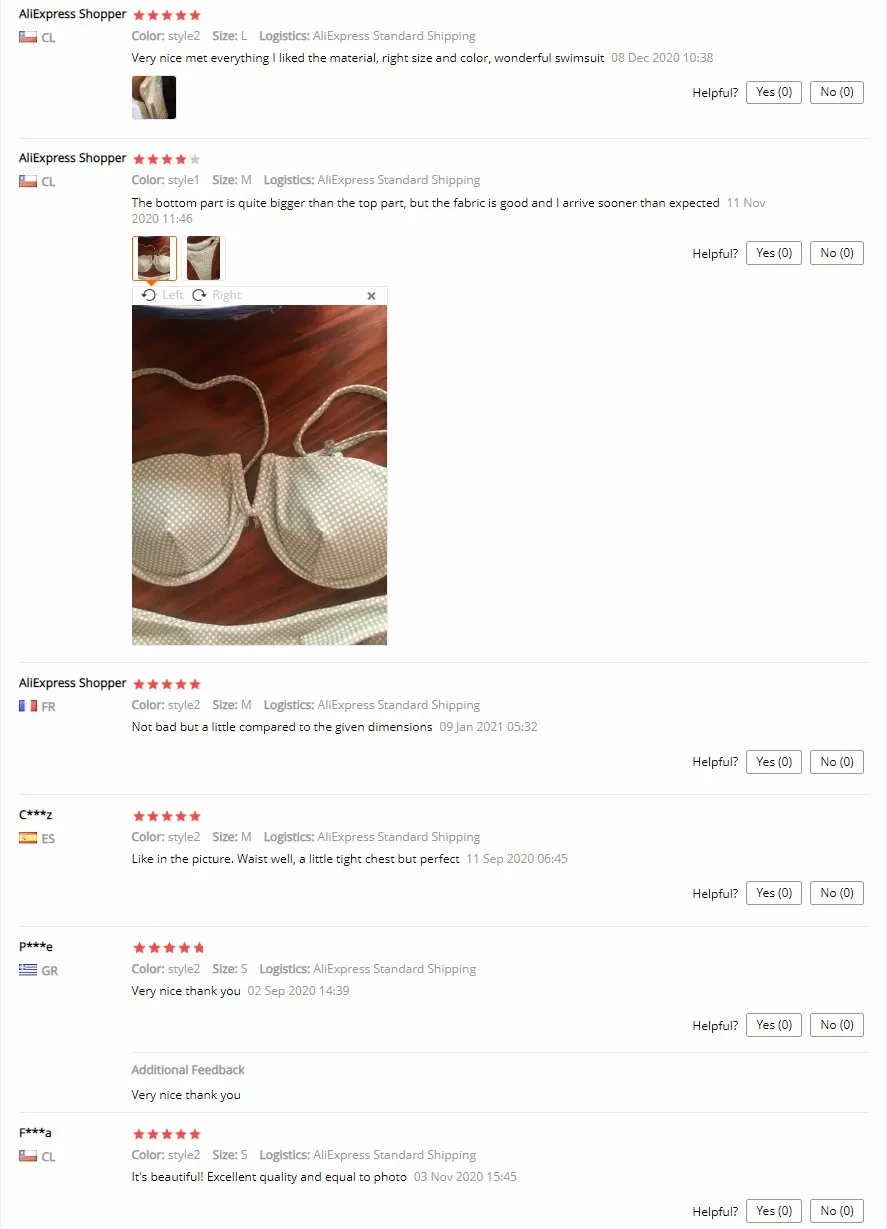The height and width of the screenshot is (1229, 887).
Task: Vote Yes on the bottom part bigger review
Action: 774,253
